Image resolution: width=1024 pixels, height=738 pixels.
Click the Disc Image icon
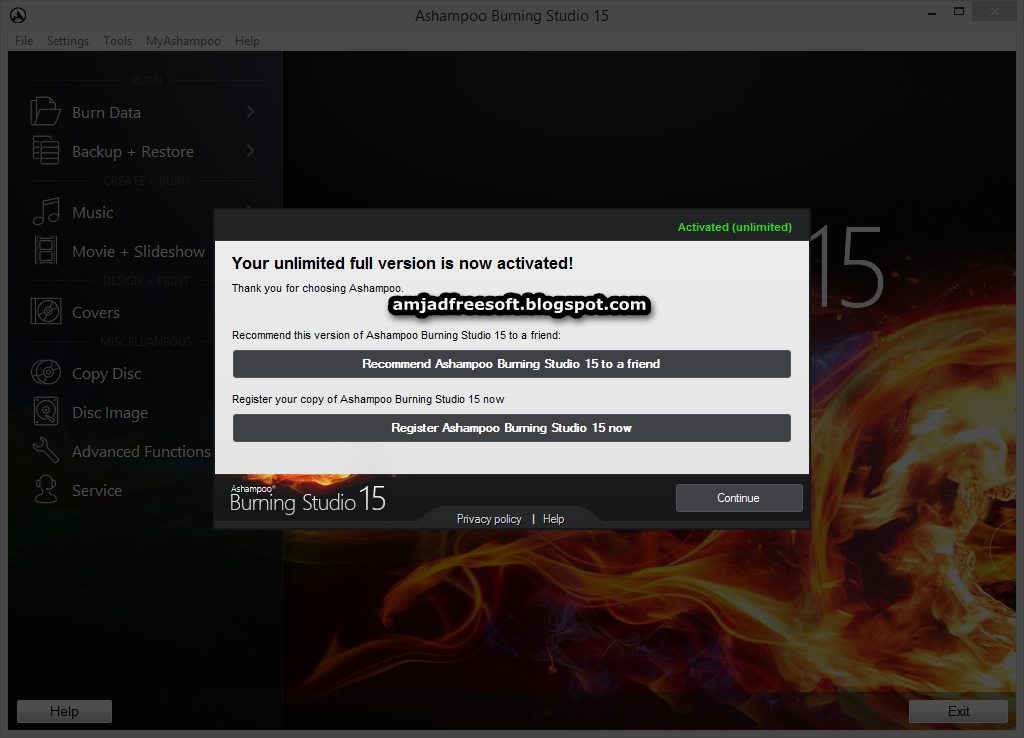coord(46,411)
